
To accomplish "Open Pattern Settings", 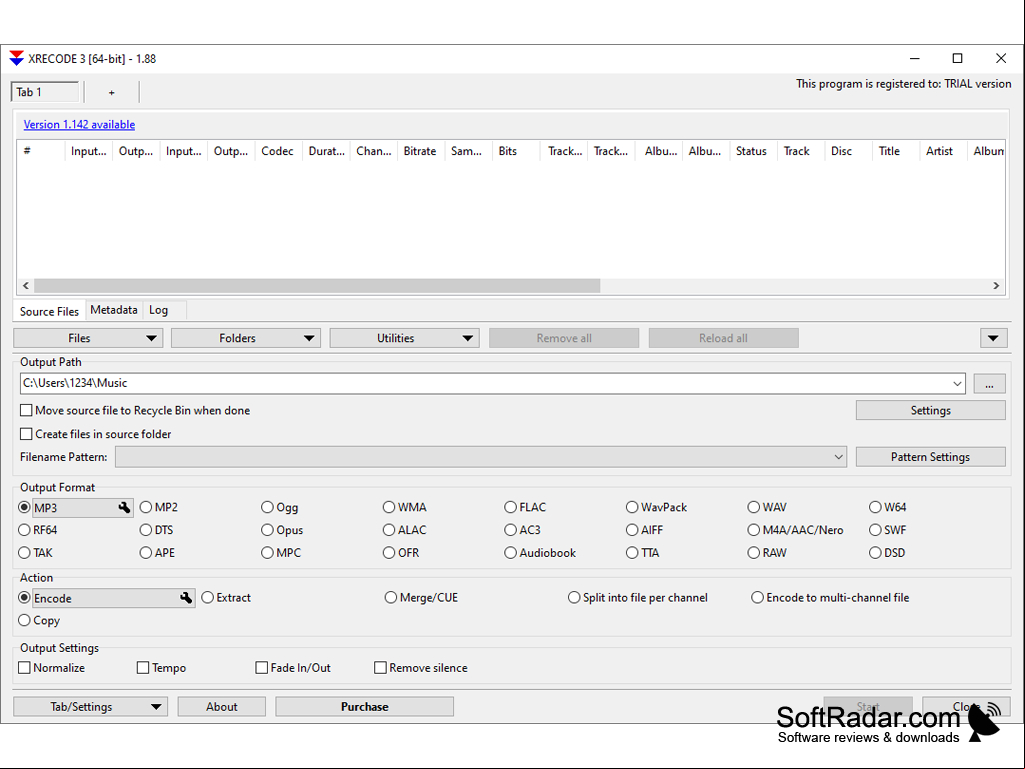I will coord(930,457).
